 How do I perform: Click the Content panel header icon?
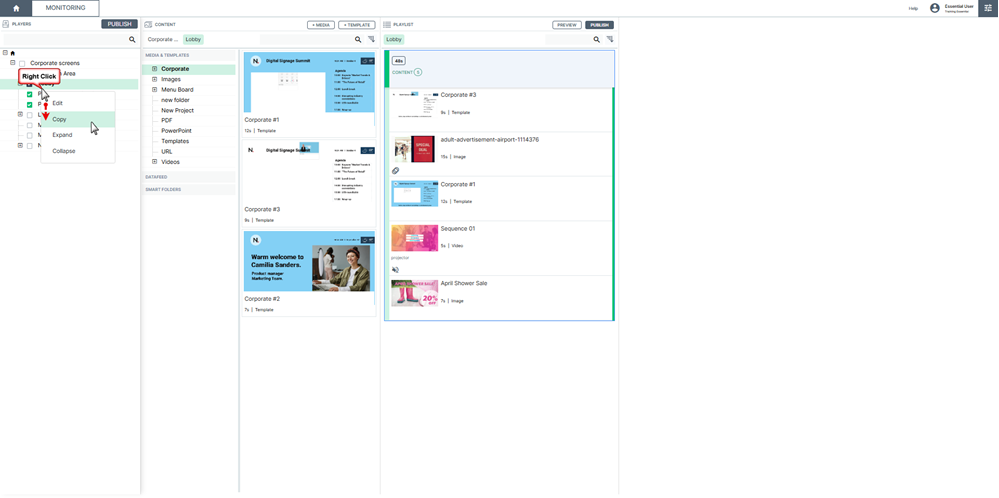point(148,25)
